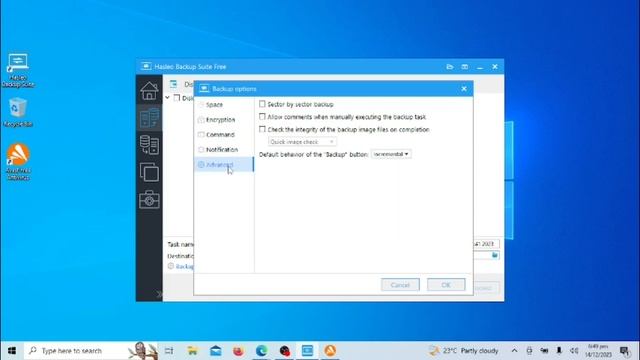Enable Check the integrity of backup image checkbox
The height and width of the screenshot is (360, 640).
(262, 129)
